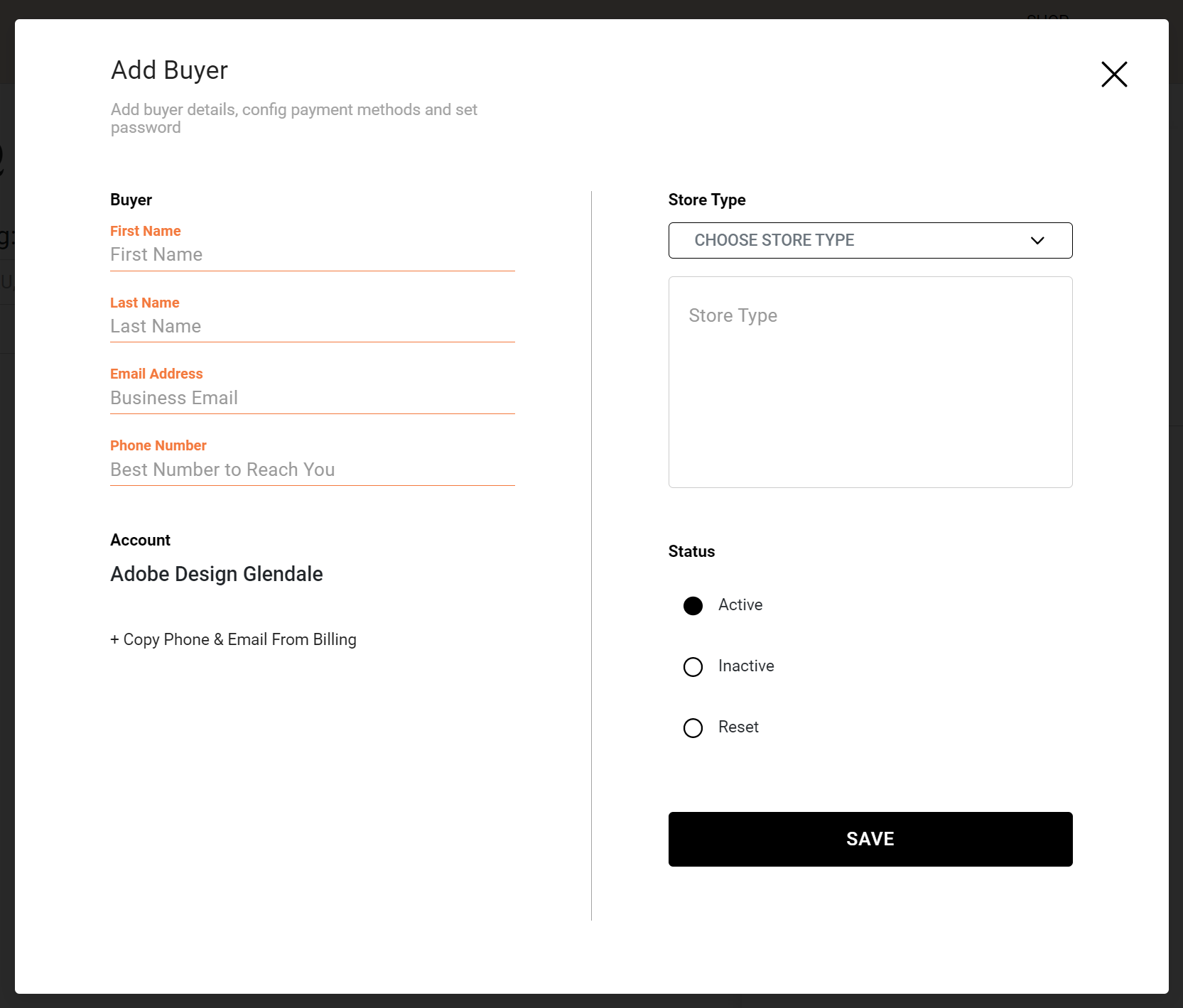Focus the First Name input field
Image resolution: width=1183 pixels, height=1008 pixels.
(x=312, y=255)
